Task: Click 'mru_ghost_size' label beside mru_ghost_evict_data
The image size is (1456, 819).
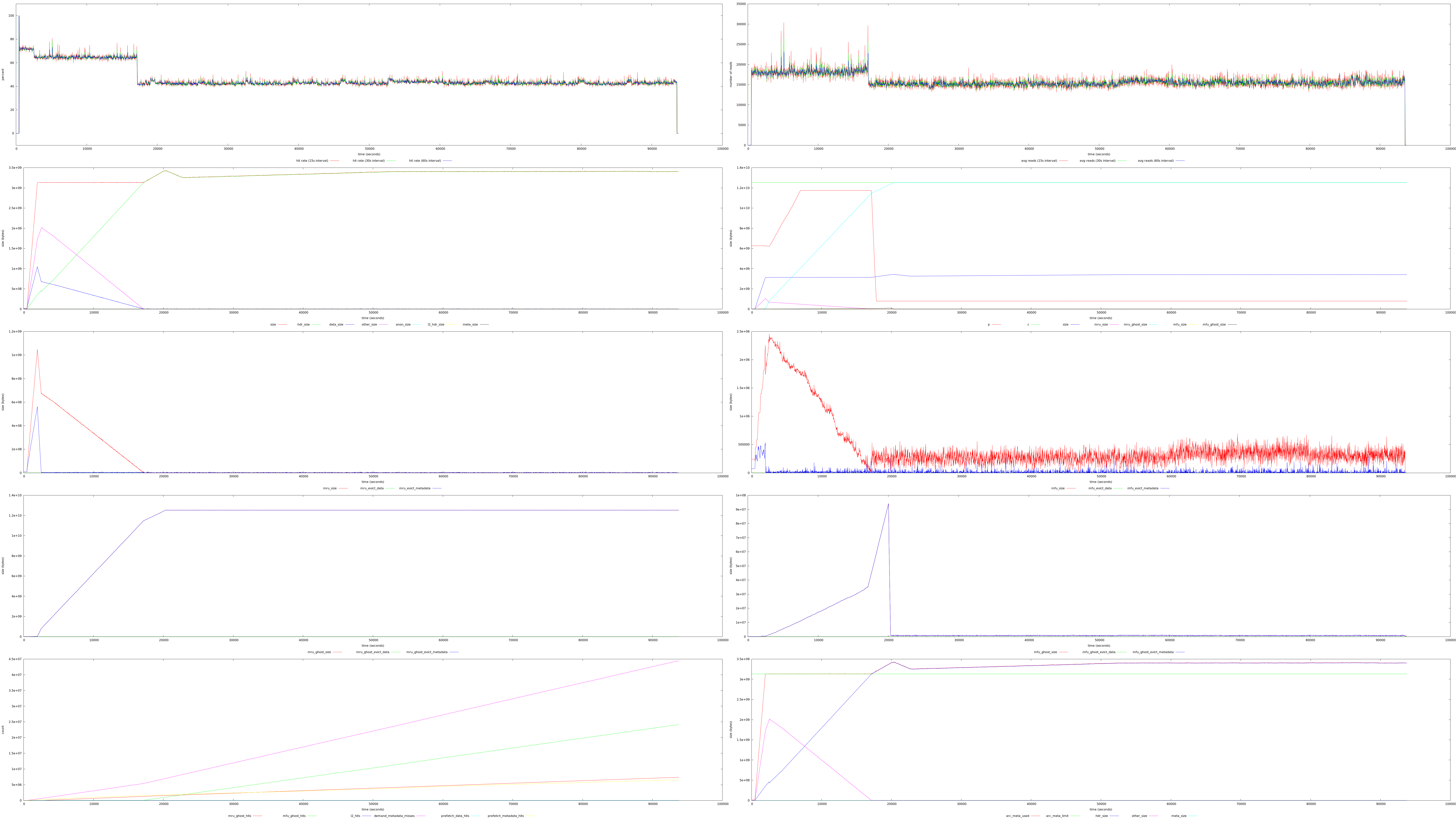Action: (319, 652)
